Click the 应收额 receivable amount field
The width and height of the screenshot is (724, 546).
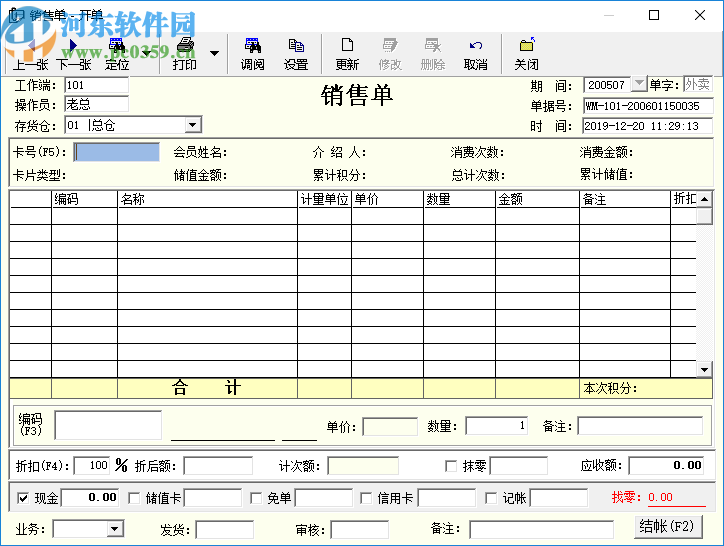click(x=667, y=466)
